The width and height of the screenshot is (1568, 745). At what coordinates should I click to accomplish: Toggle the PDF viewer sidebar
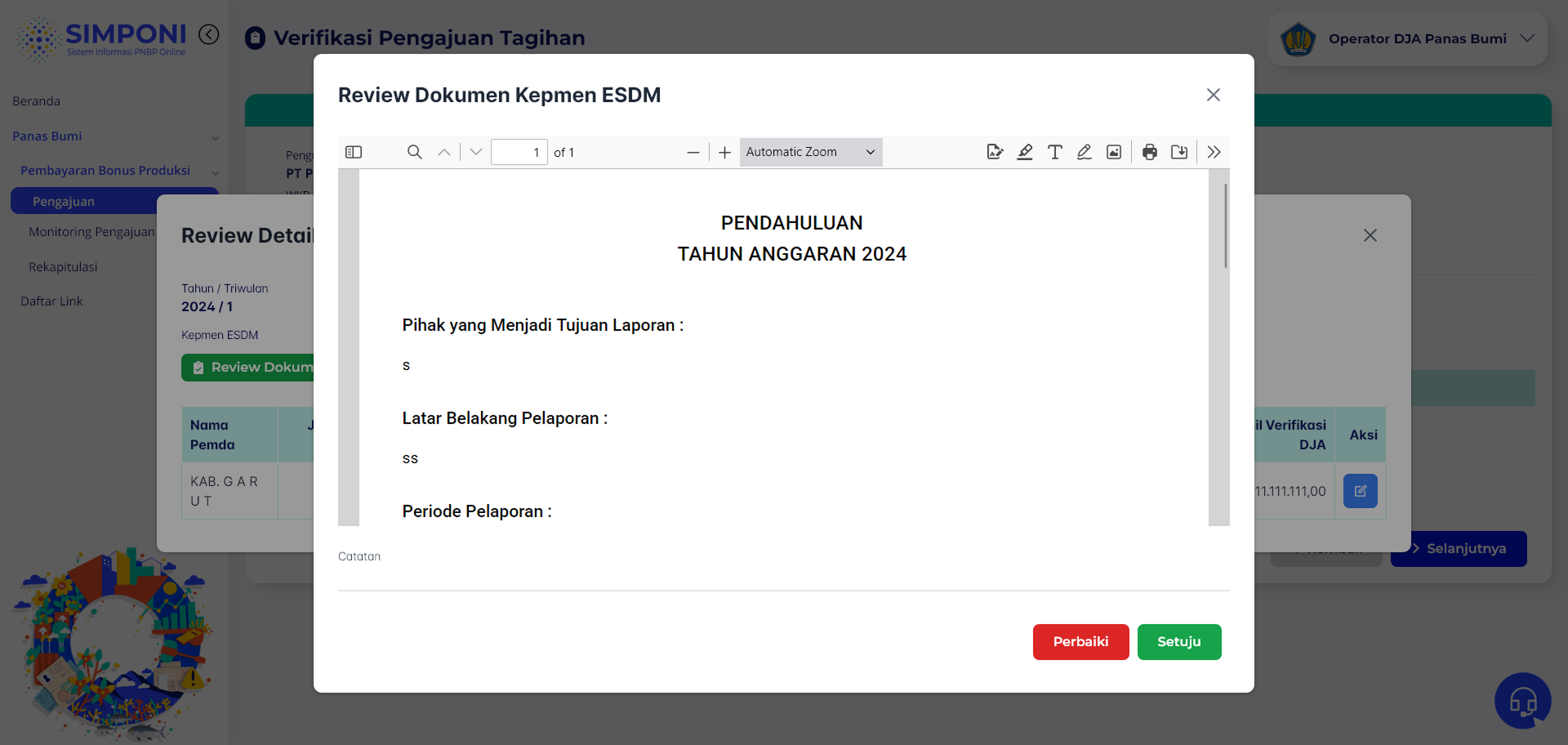click(354, 152)
